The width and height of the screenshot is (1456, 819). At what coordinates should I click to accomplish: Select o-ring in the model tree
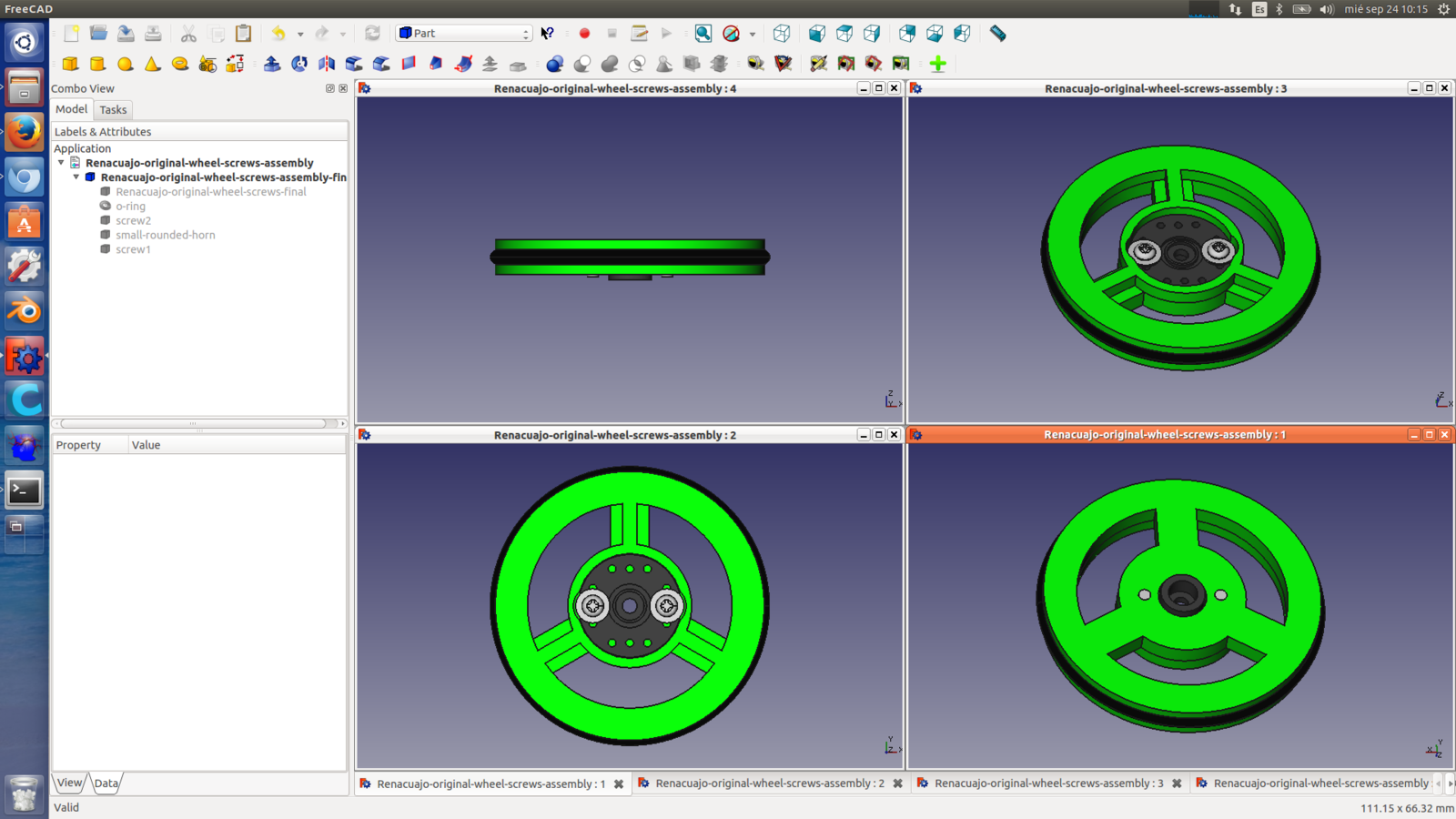click(130, 207)
